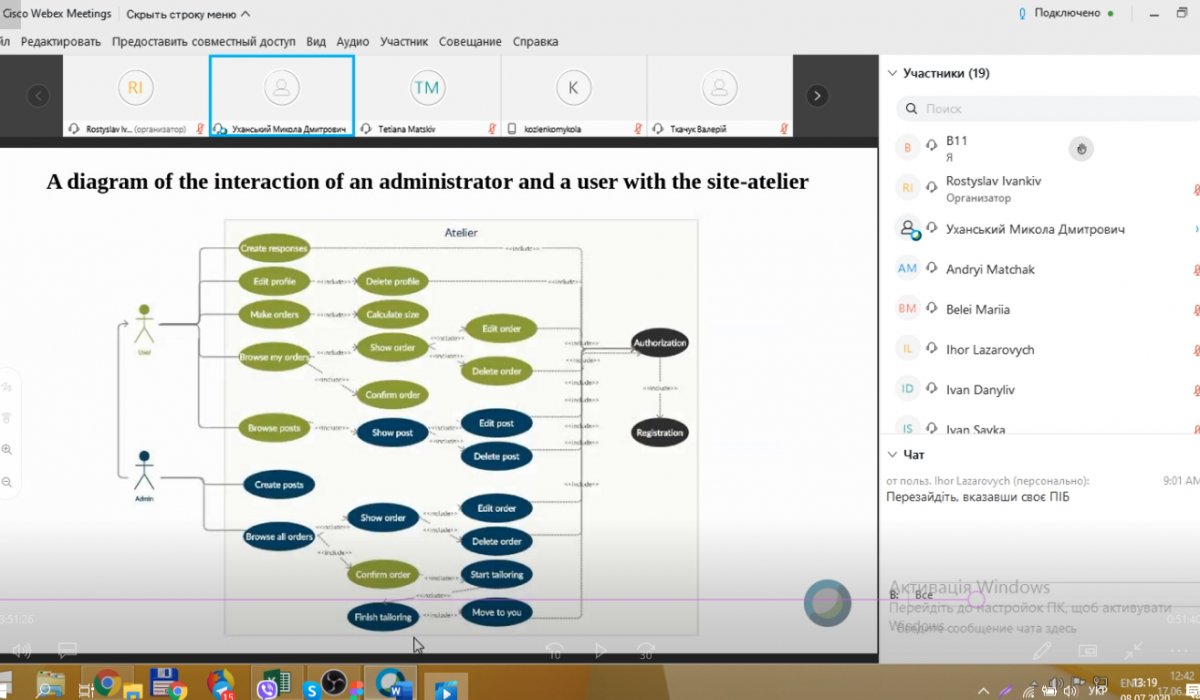
Task: Click the zoom out magnifier icon
Action: [7, 482]
